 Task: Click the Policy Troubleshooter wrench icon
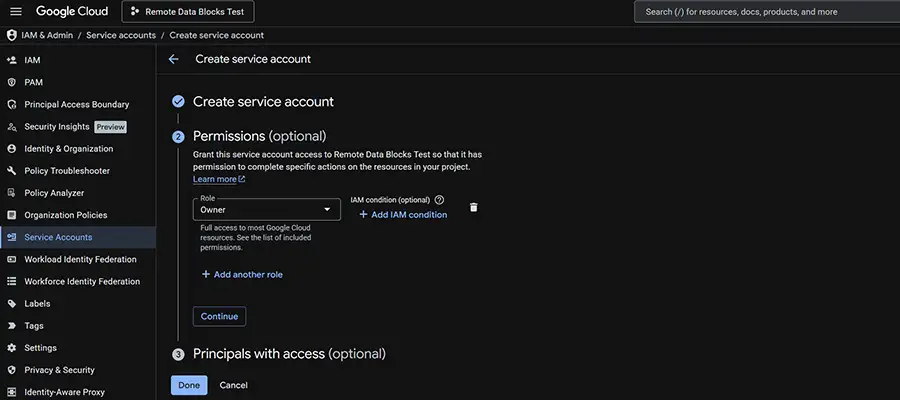[11, 171]
